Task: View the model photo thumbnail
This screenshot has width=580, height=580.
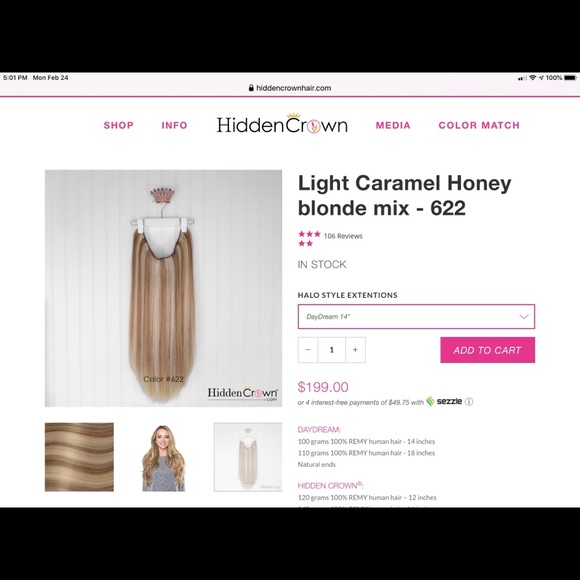Action: 163,458
